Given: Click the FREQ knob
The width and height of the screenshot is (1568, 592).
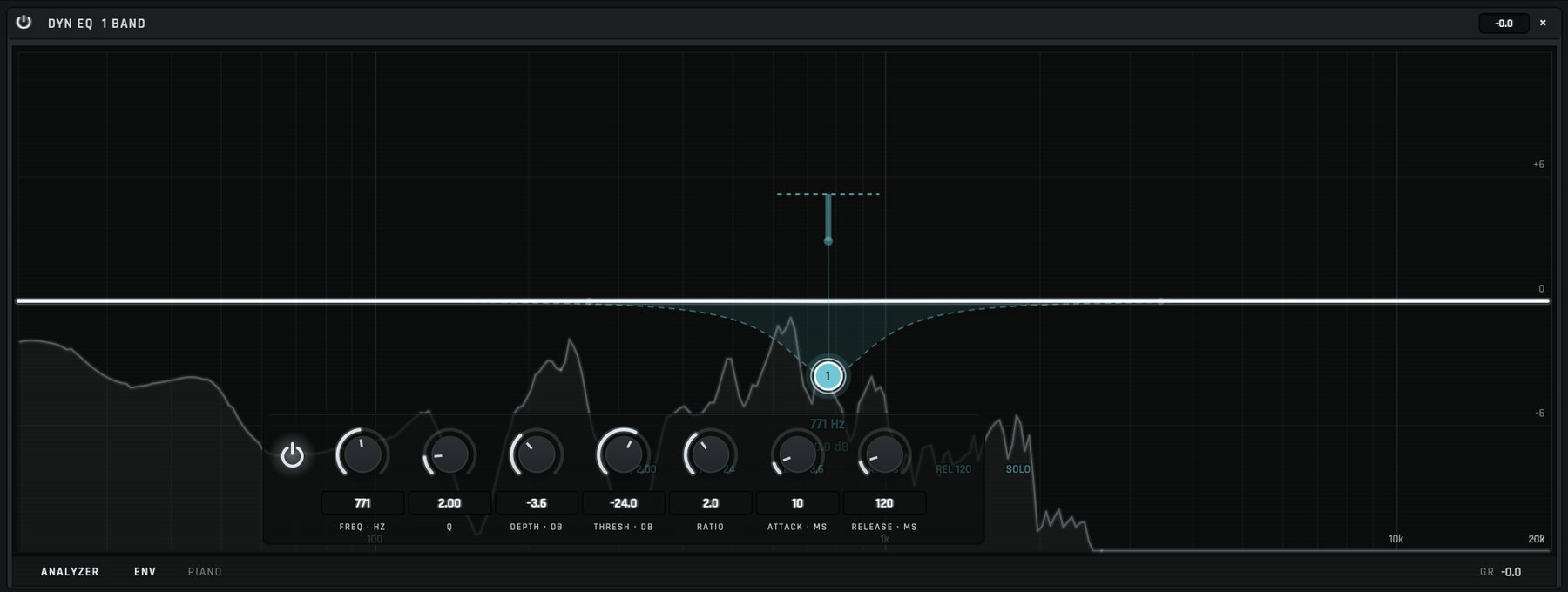Looking at the screenshot, I should (x=362, y=454).
